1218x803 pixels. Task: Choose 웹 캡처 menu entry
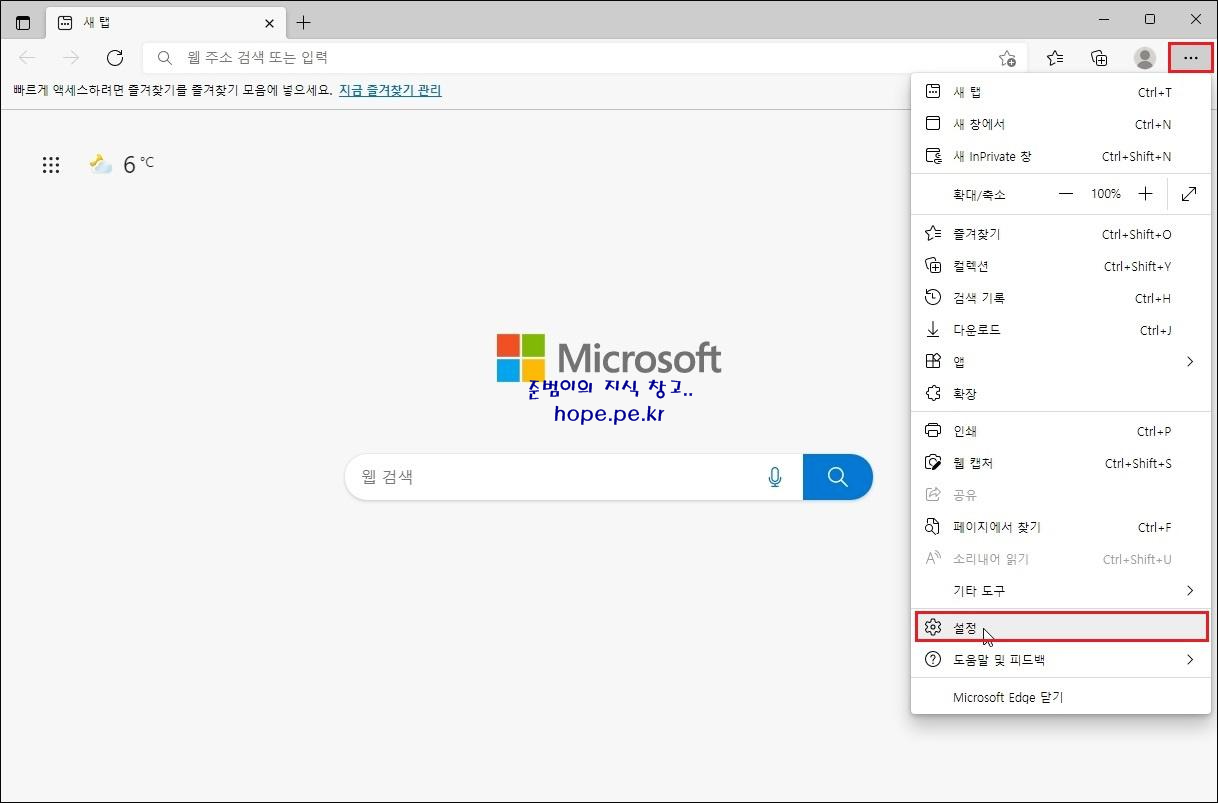(1060, 463)
